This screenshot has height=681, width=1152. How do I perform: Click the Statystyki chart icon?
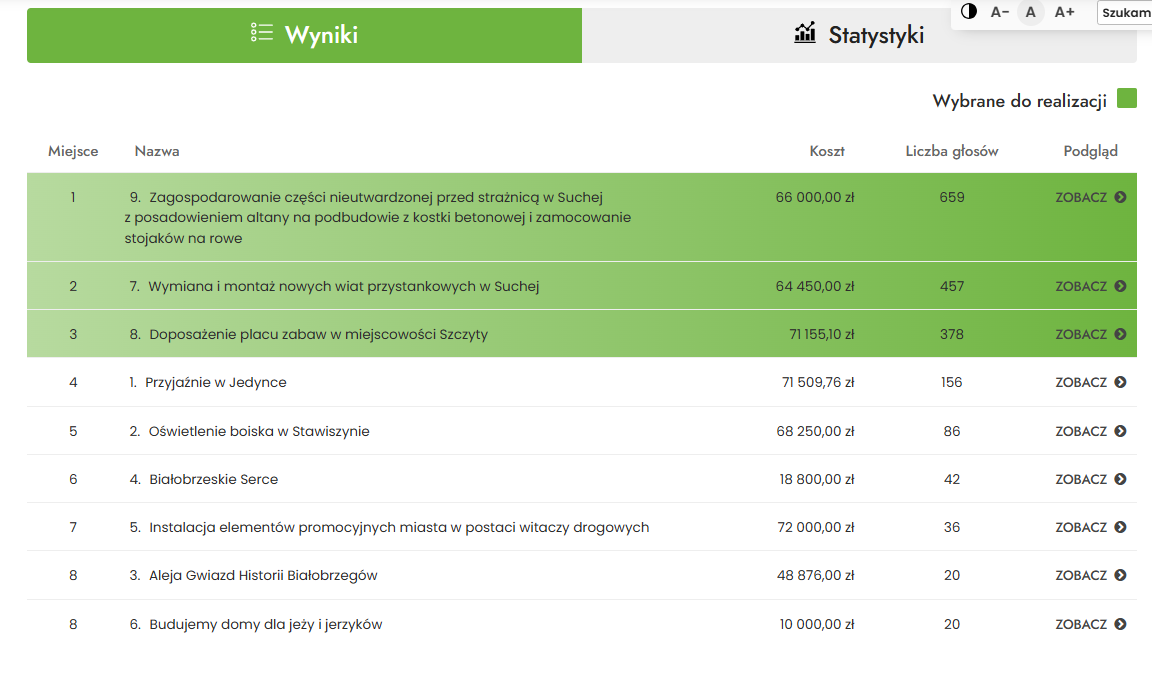point(805,34)
